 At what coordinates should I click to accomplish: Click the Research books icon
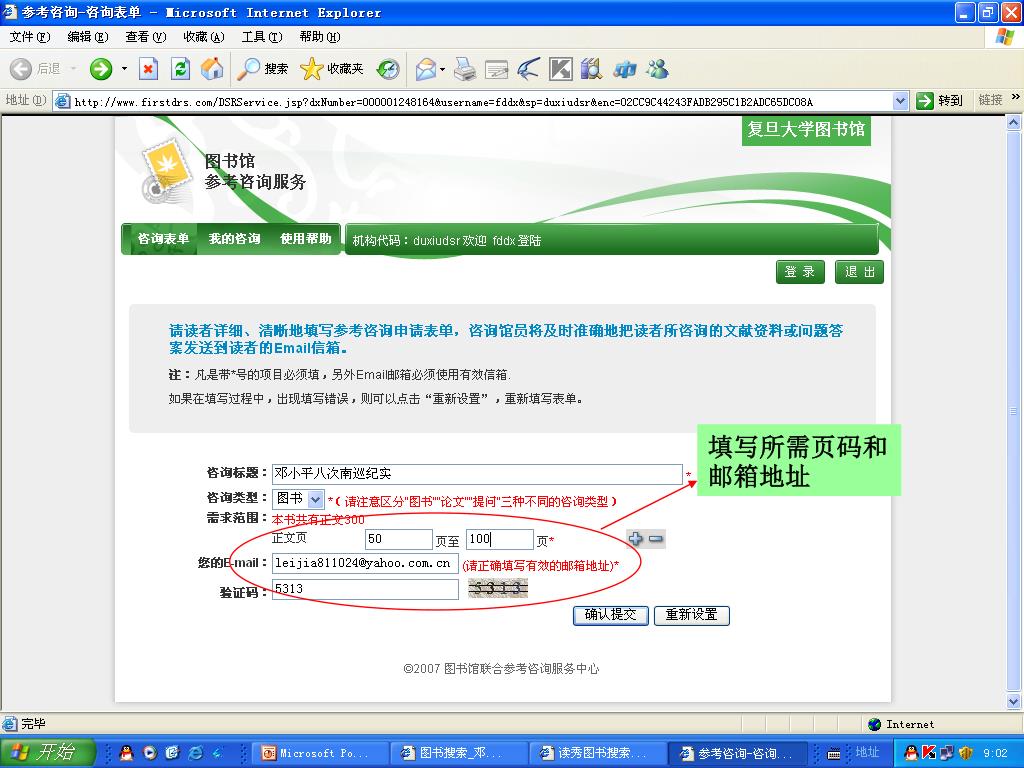[x=592, y=69]
